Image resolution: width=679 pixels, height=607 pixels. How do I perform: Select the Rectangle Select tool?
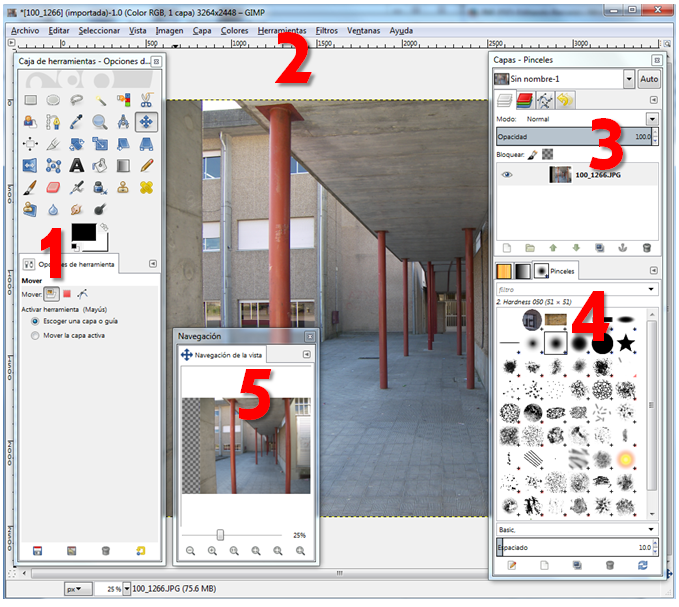[x=30, y=100]
